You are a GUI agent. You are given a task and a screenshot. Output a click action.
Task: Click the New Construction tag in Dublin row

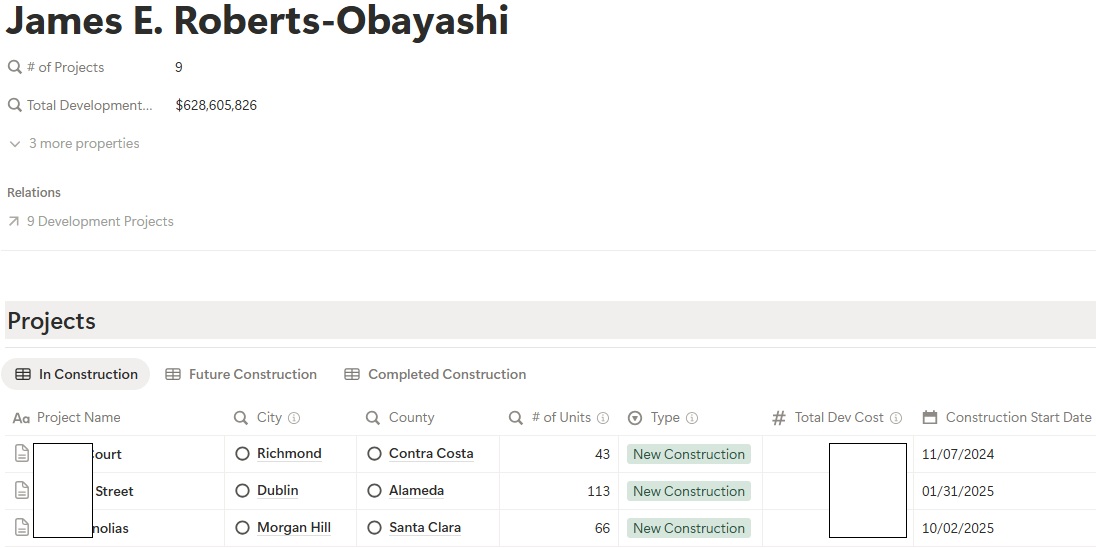pyautogui.click(x=688, y=491)
